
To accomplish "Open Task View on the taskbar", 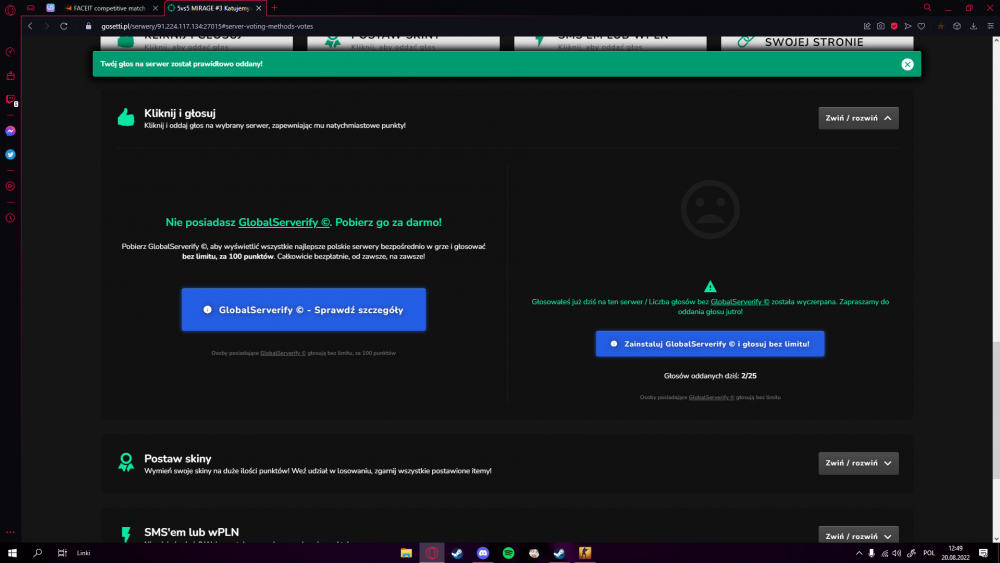I will click(x=62, y=553).
